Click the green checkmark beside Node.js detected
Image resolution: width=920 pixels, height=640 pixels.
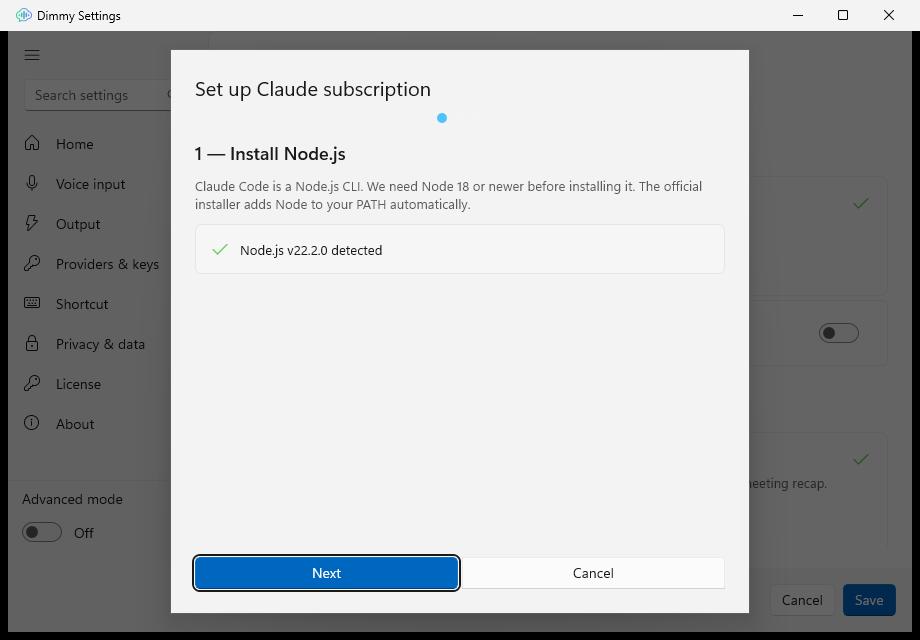pos(220,249)
